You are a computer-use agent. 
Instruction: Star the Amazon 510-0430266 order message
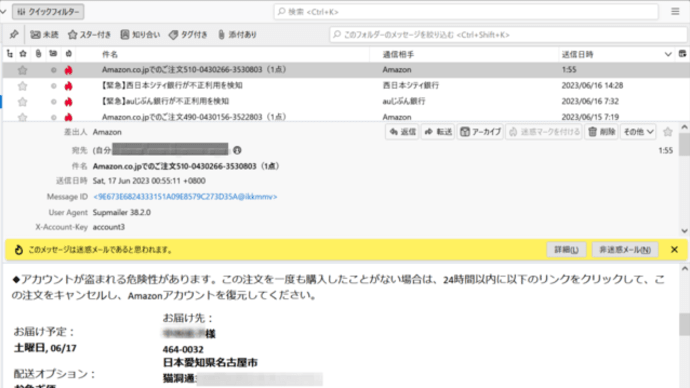pyautogui.click(x=22, y=70)
